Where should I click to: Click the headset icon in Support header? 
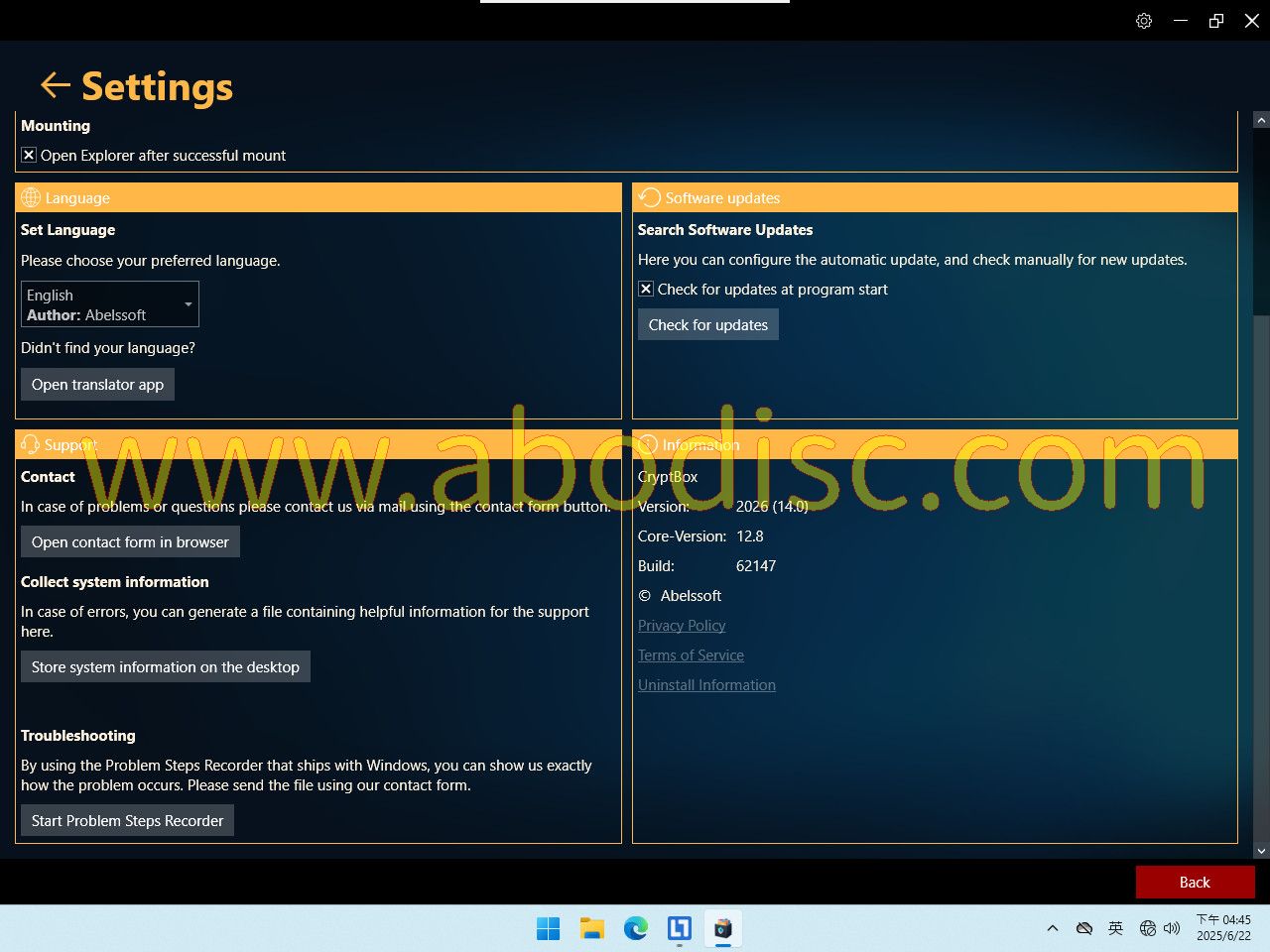[30, 444]
